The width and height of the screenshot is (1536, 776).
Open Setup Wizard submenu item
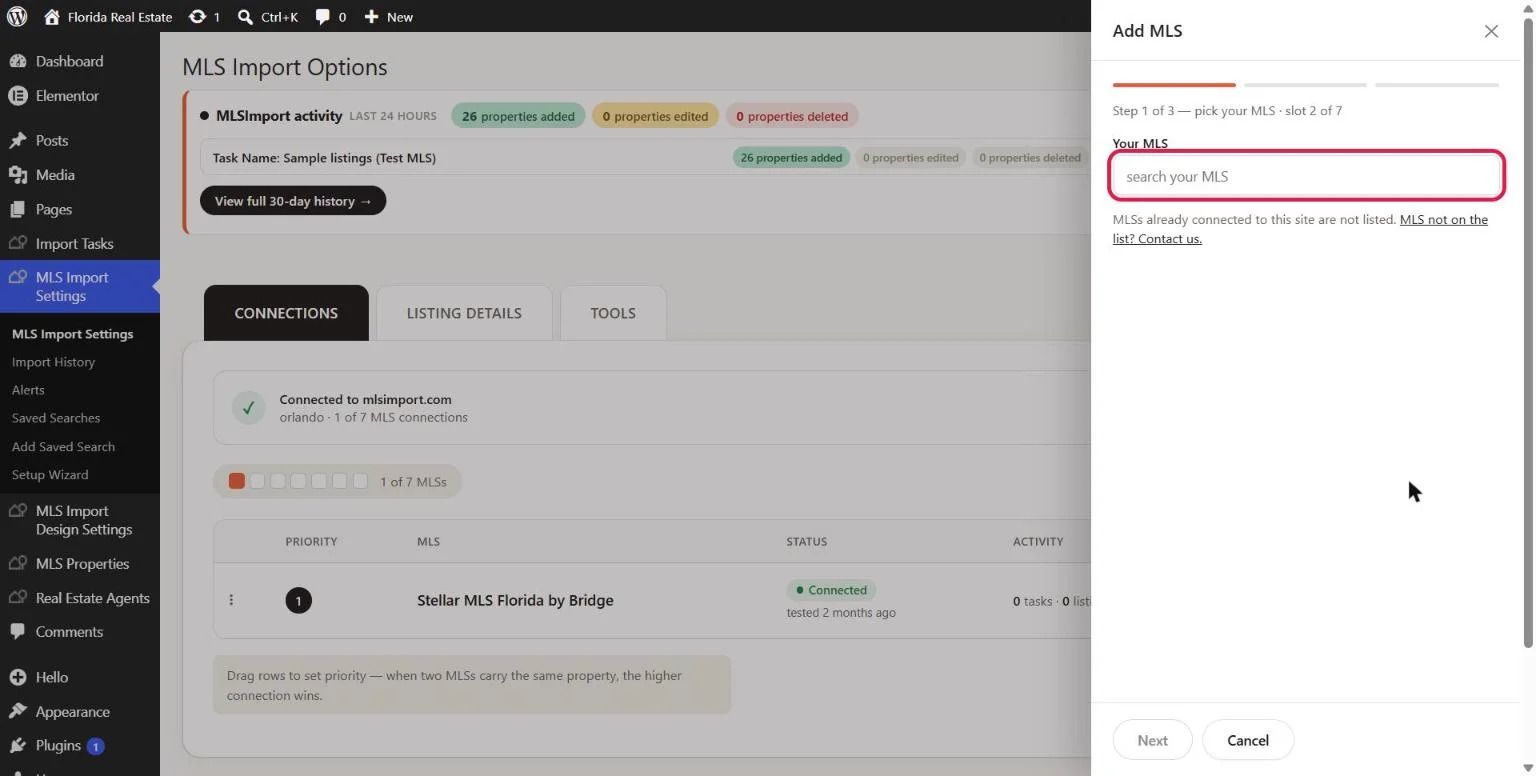tap(50, 475)
